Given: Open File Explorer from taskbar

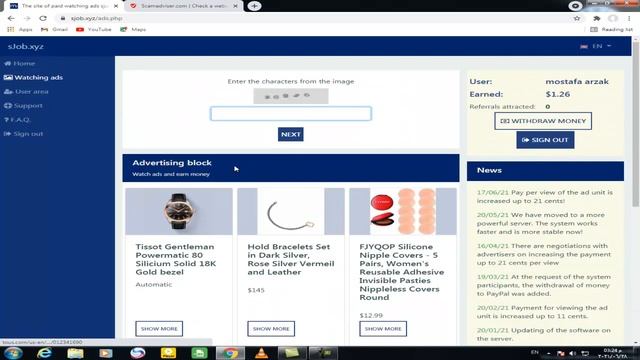Looking at the screenshot, I should pyautogui.click(x=75, y=353).
